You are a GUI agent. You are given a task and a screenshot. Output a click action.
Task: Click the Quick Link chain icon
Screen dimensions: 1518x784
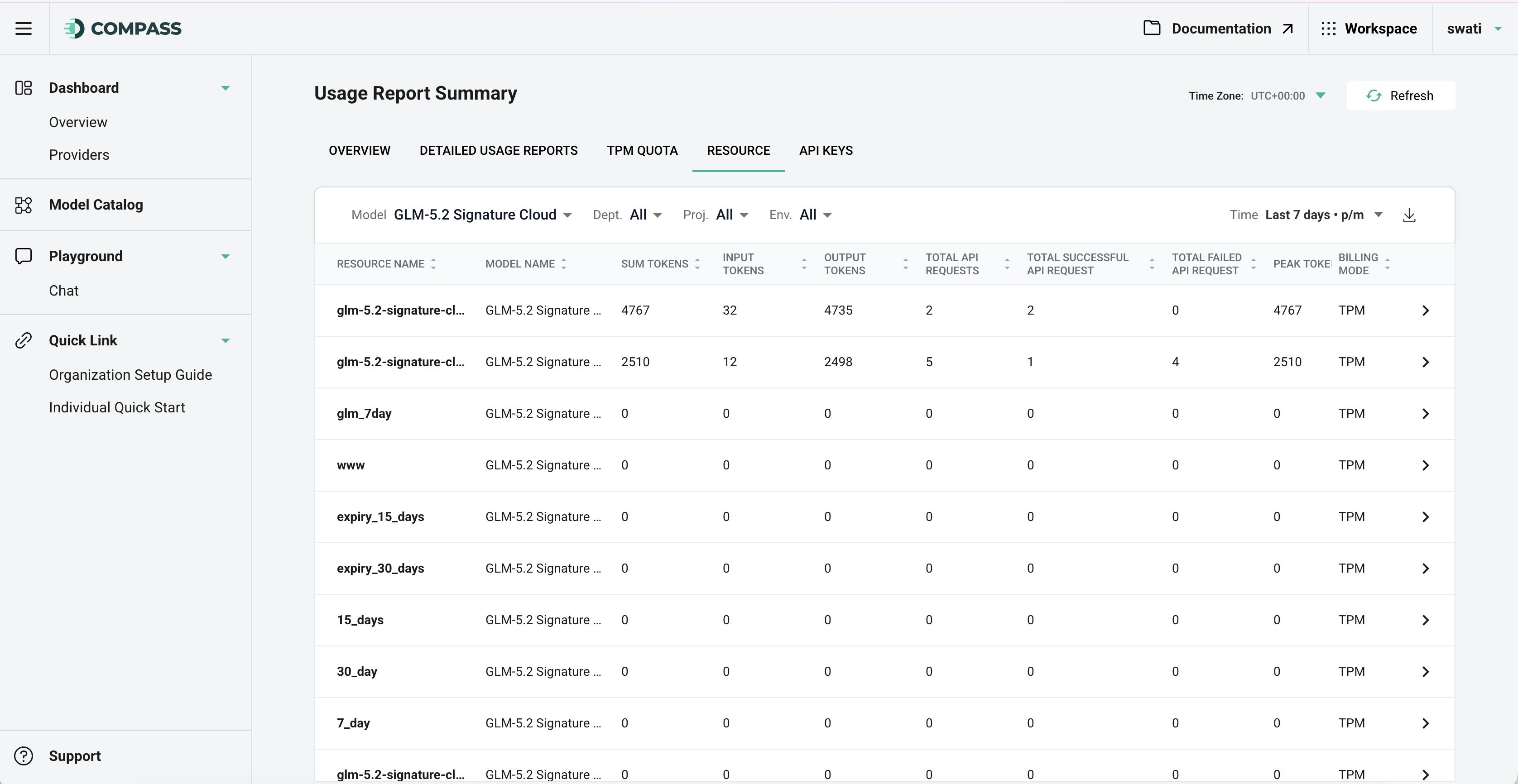pyautogui.click(x=24, y=340)
